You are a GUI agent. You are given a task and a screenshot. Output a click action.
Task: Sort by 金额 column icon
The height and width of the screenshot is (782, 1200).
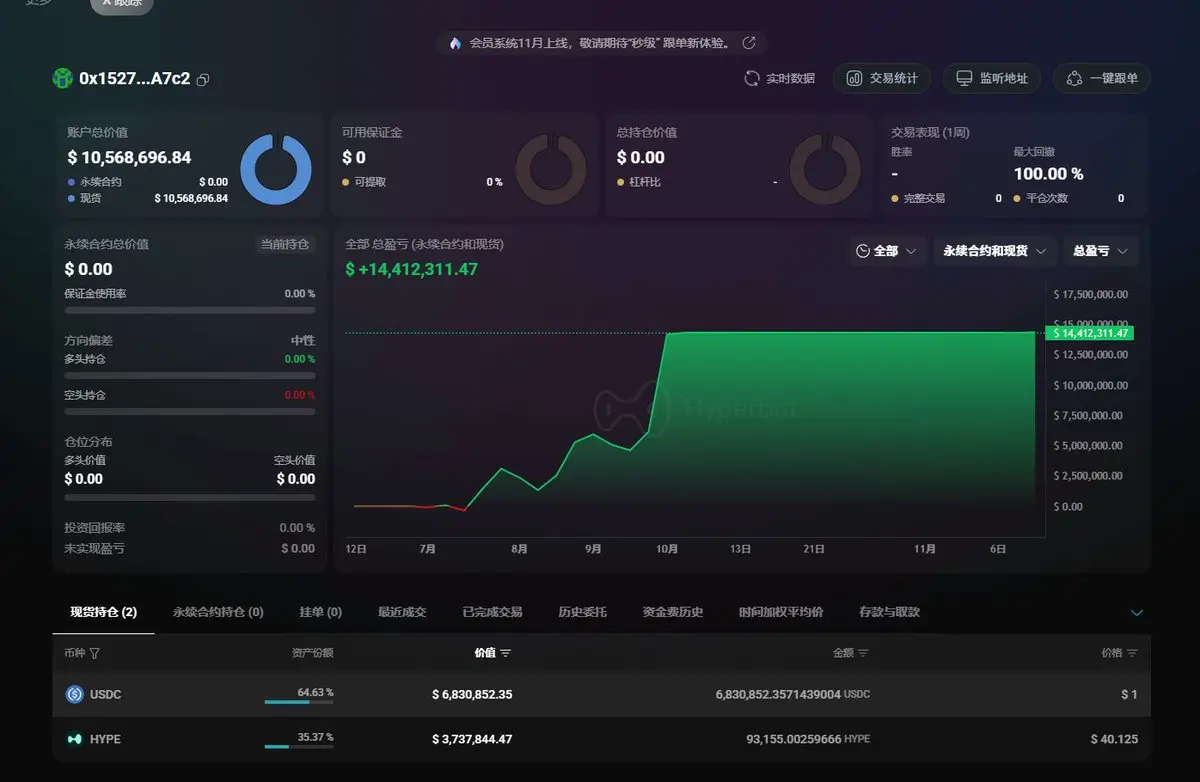tap(863, 653)
